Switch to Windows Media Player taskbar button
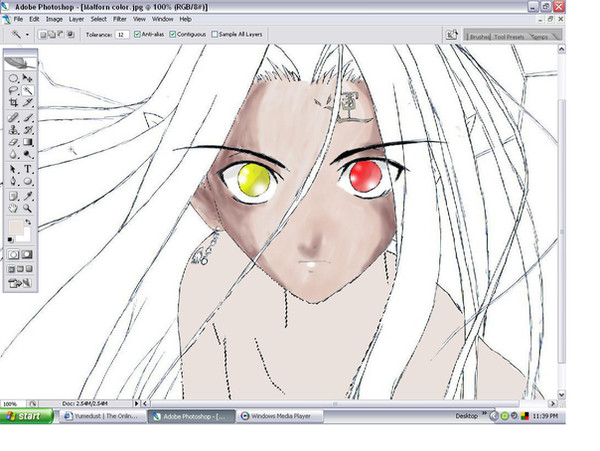 click(x=280, y=416)
